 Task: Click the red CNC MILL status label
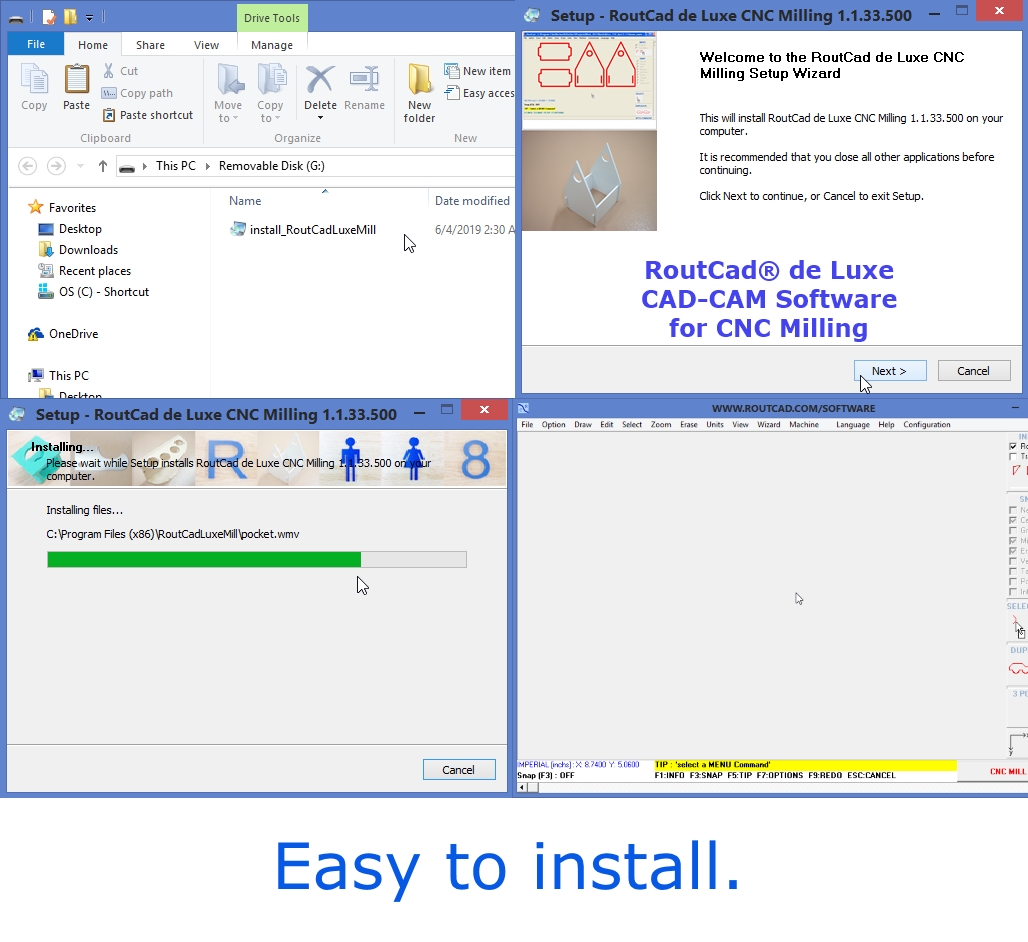[x=1008, y=772]
